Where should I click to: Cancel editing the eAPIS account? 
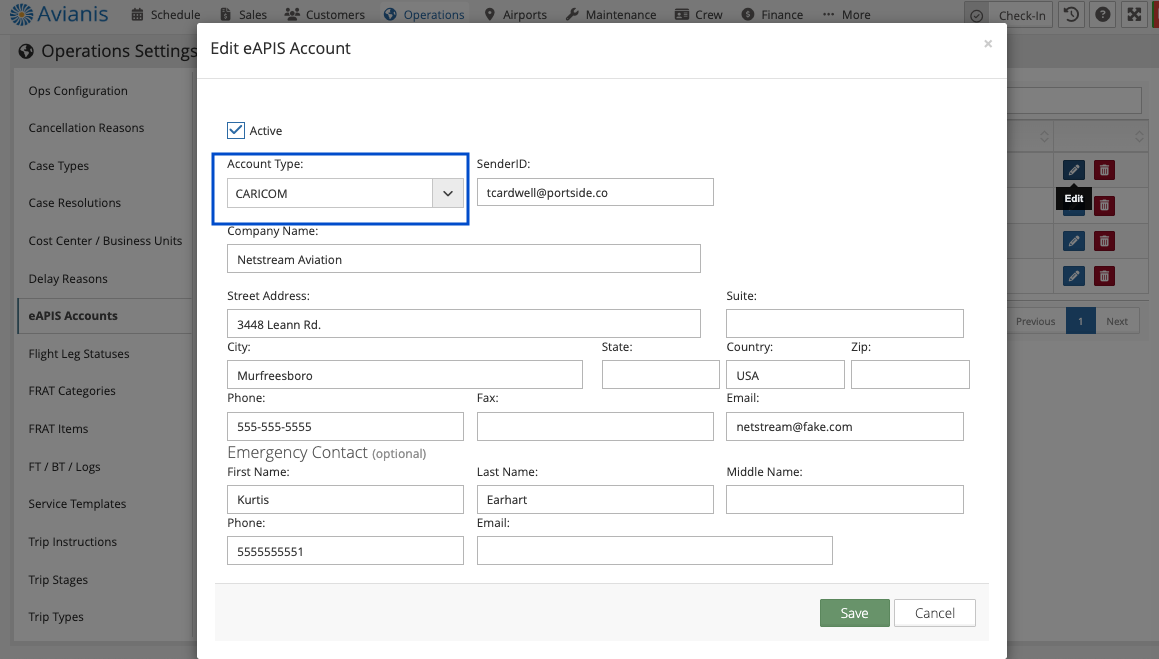[x=934, y=613]
